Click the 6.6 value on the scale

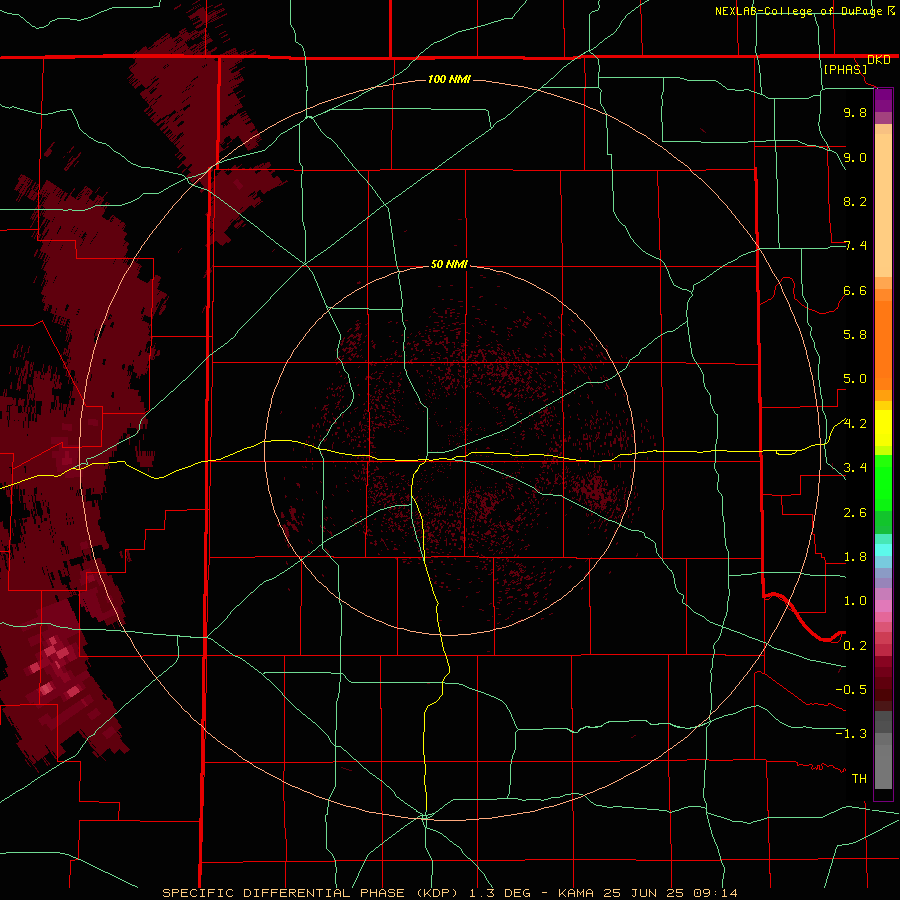(855, 290)
